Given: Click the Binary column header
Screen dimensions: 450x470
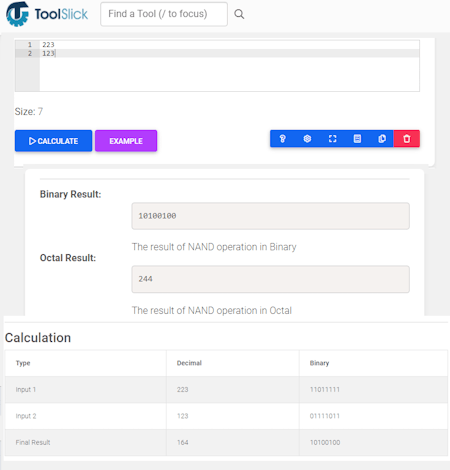Looking at the screenshot, I should tap(319, 363).
